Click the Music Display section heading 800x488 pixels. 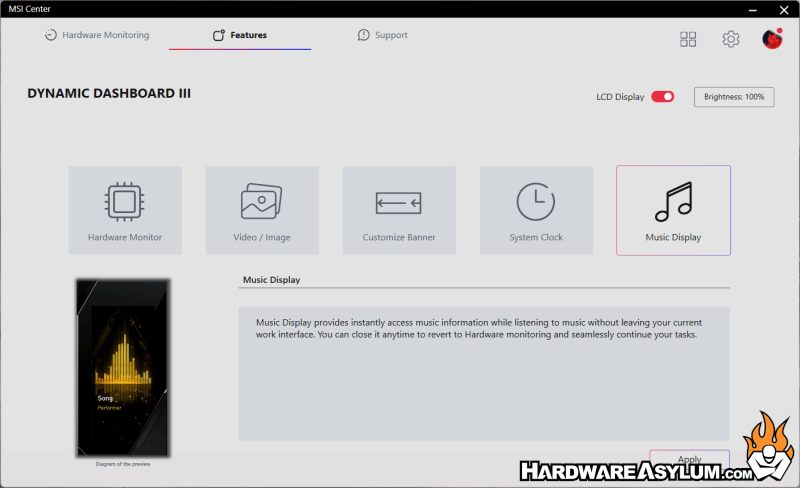click(271, 280)
